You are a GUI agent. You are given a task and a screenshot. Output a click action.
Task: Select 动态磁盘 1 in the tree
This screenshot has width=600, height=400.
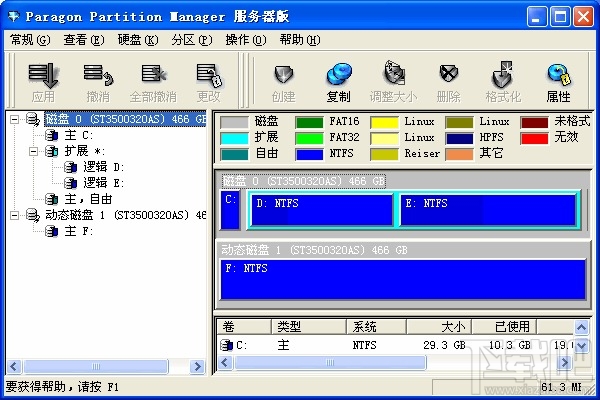[x=126, y=215]
